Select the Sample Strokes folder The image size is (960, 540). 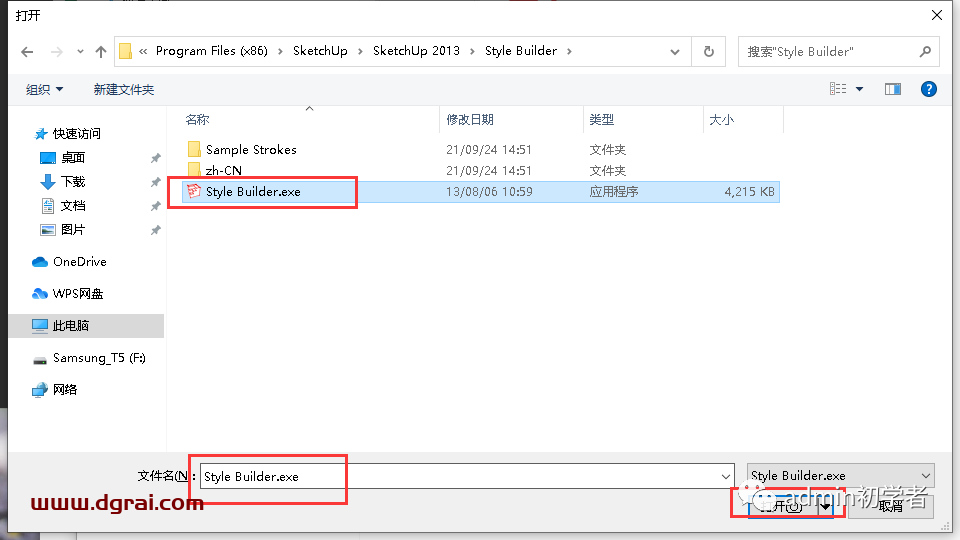tap(251, 149)
